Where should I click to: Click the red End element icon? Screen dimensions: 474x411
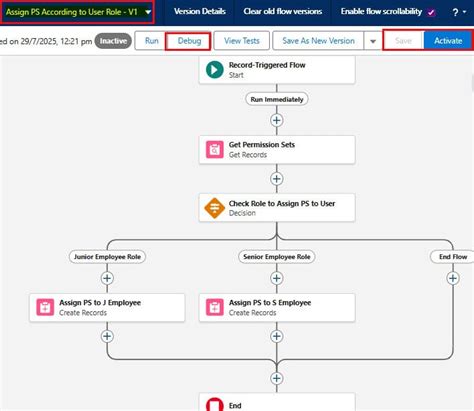(x=215, y=404)
